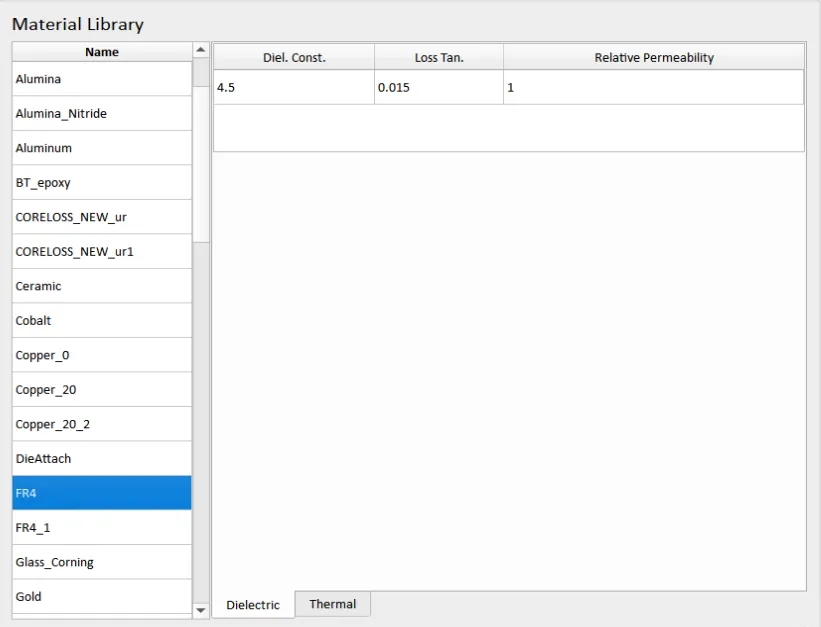Pick CORELOSS_NEW_ur from the list
Viewport: 821px width, 627px height.
101,217
